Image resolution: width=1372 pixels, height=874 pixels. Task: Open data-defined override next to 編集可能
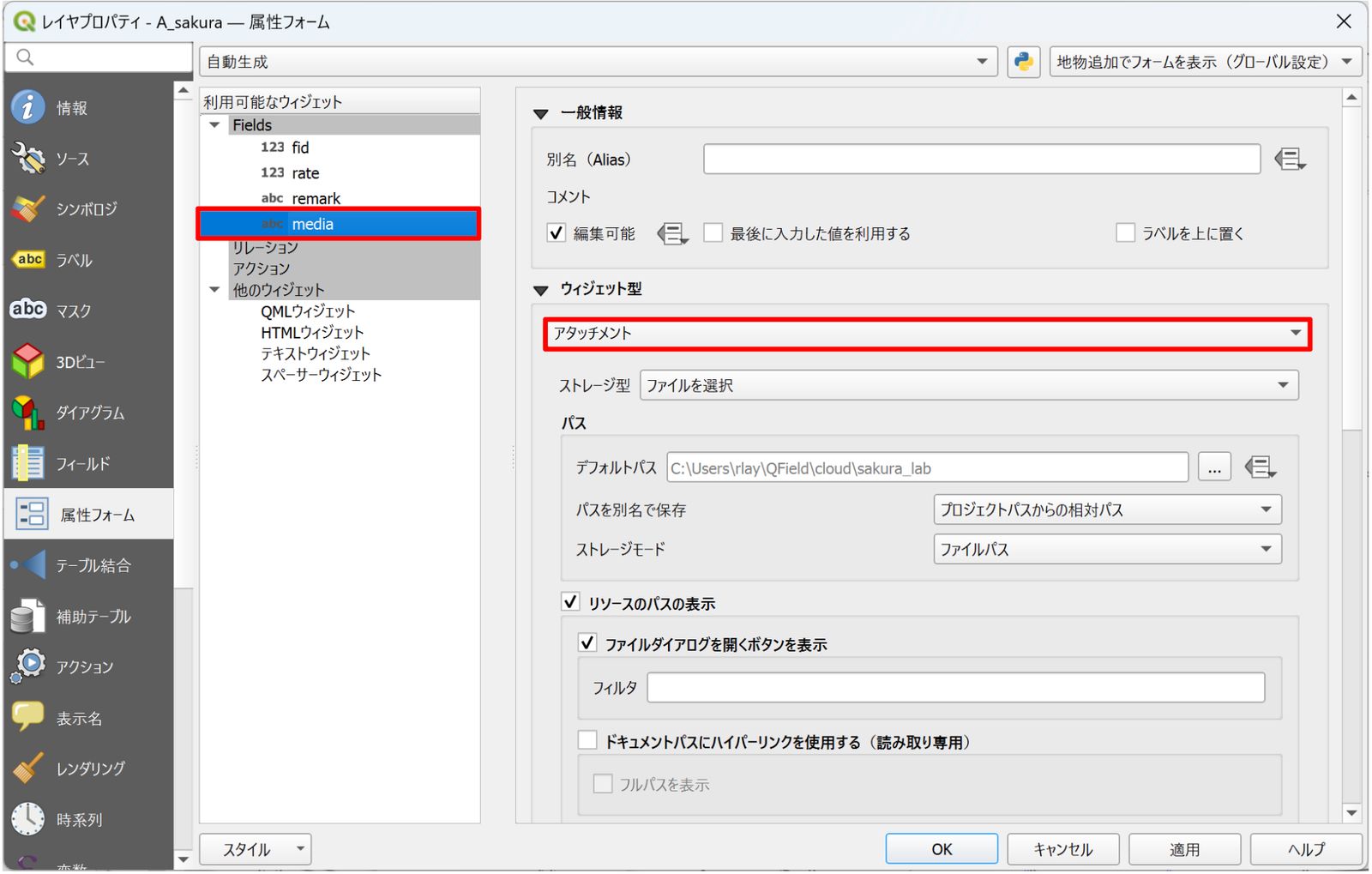(x=672, y=233)
